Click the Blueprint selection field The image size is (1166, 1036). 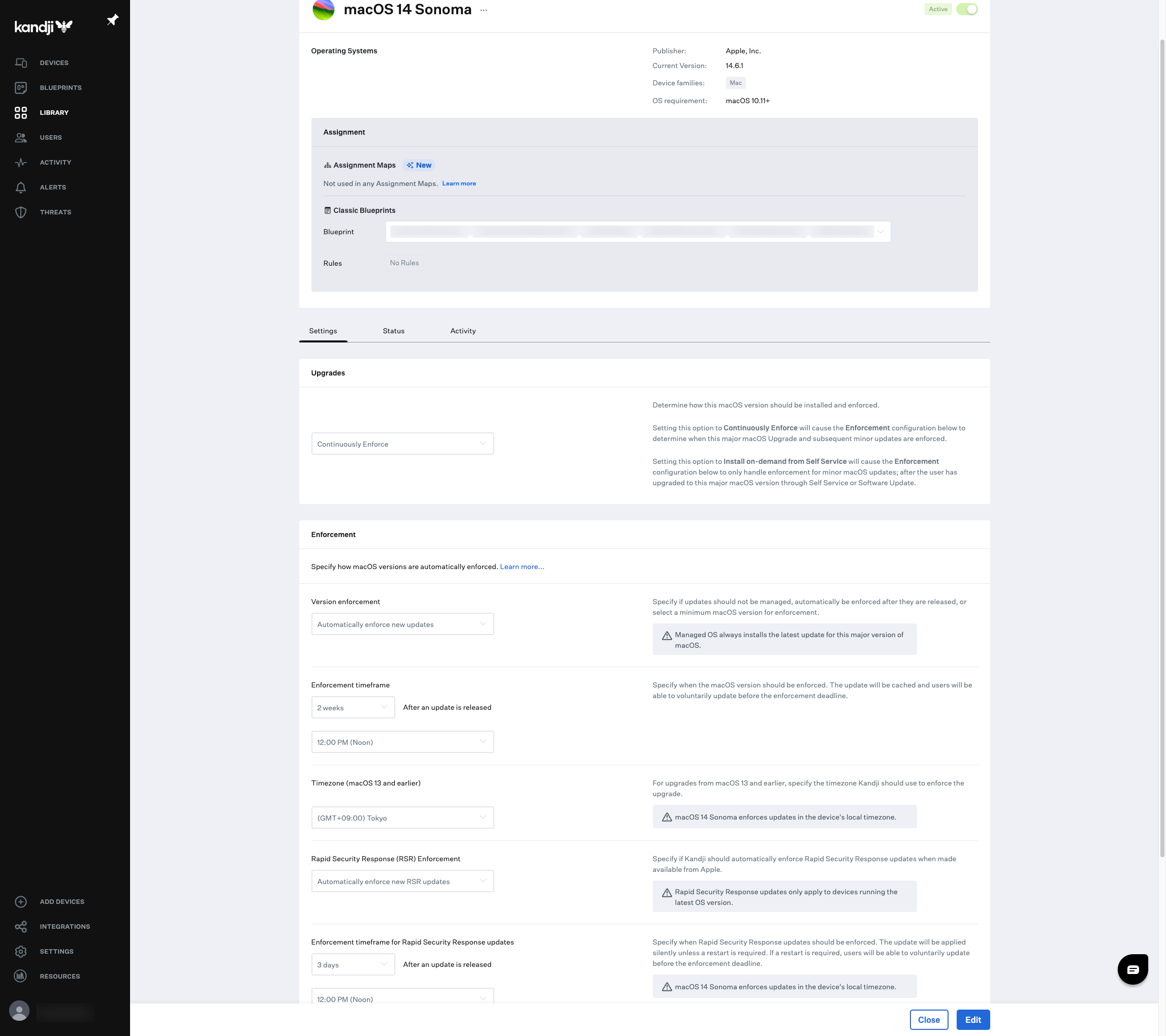click(637, 232)
